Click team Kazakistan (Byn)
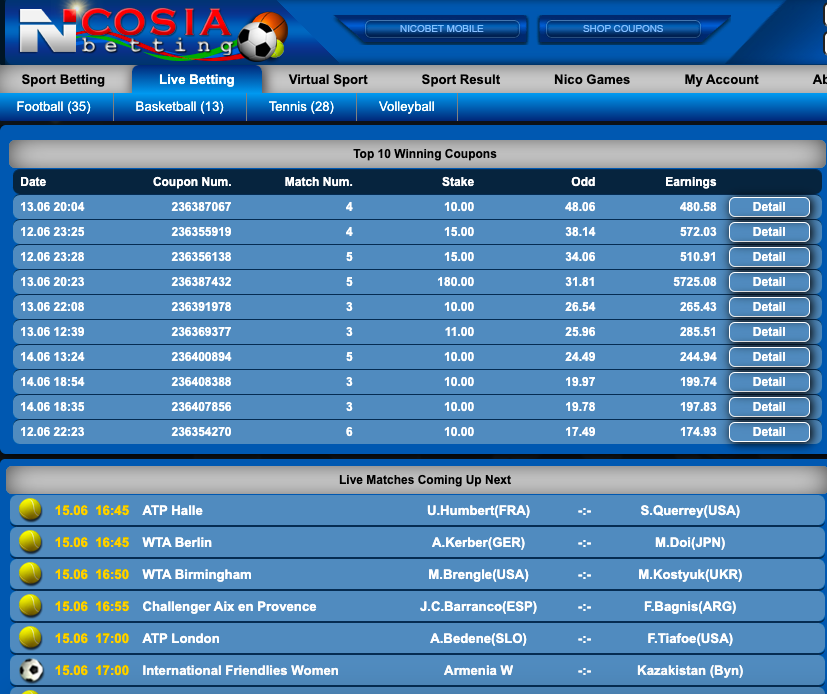 tap(690, 670)
